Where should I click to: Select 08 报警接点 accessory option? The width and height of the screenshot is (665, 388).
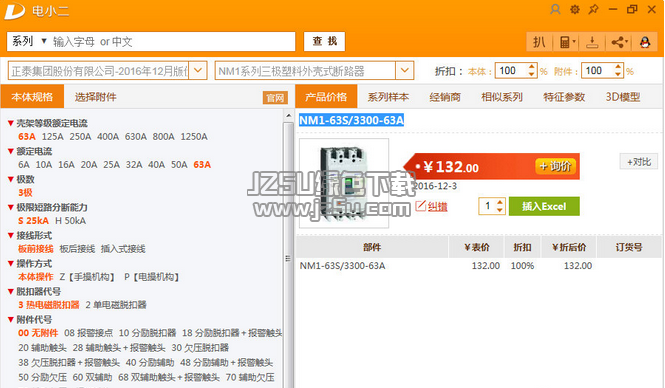[x=89, y=333]
